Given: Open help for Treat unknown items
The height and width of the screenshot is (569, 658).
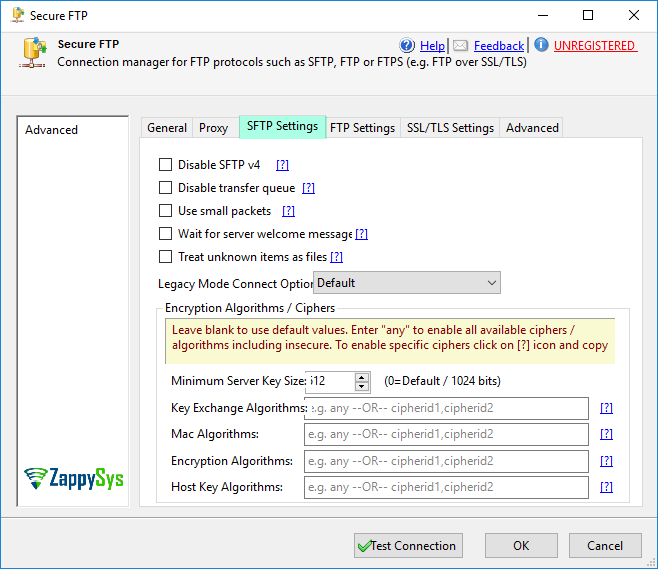Looking at the screenshot, I should coord(337,257).
